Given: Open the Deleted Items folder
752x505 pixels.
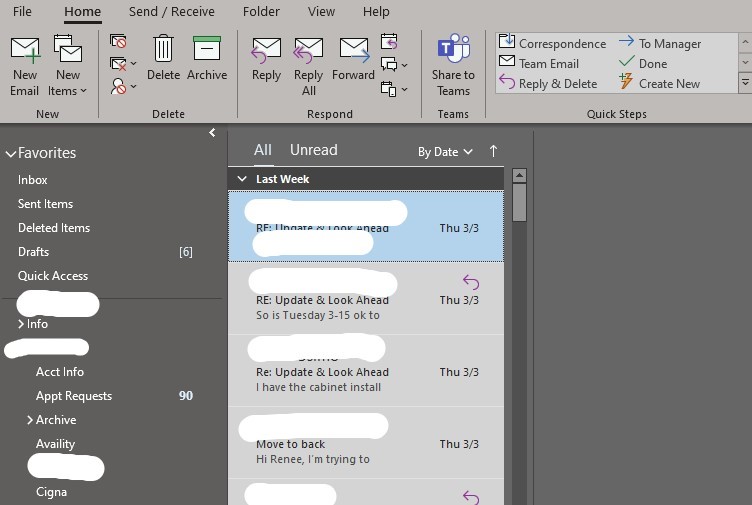Looking at the screenshot, I should (54, 228).
